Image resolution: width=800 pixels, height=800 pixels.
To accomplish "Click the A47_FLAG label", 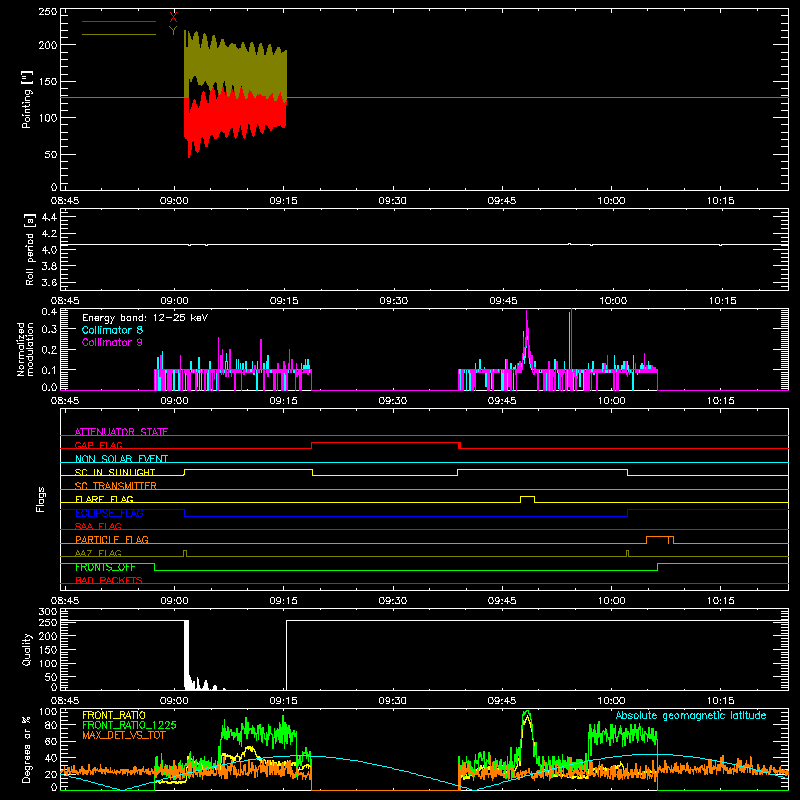I will (x=98, y=553).
